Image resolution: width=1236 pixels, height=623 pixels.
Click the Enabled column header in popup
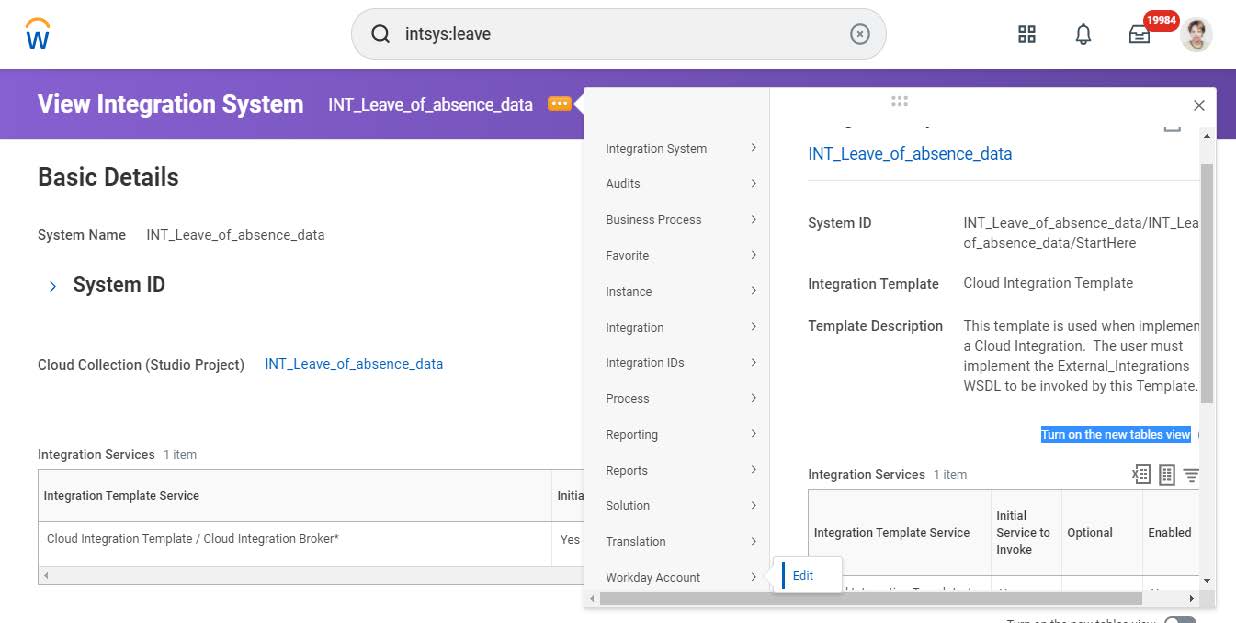(x=1169, y=533)
